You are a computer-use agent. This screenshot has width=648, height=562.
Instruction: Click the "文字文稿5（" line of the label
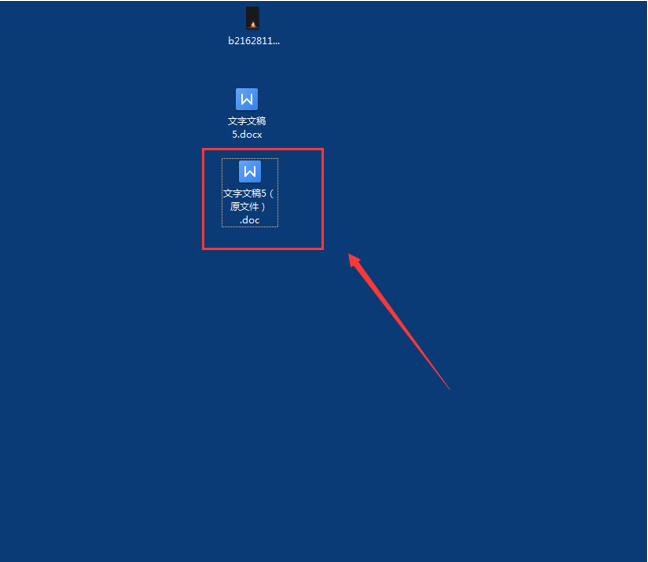(x=249, y=193)
